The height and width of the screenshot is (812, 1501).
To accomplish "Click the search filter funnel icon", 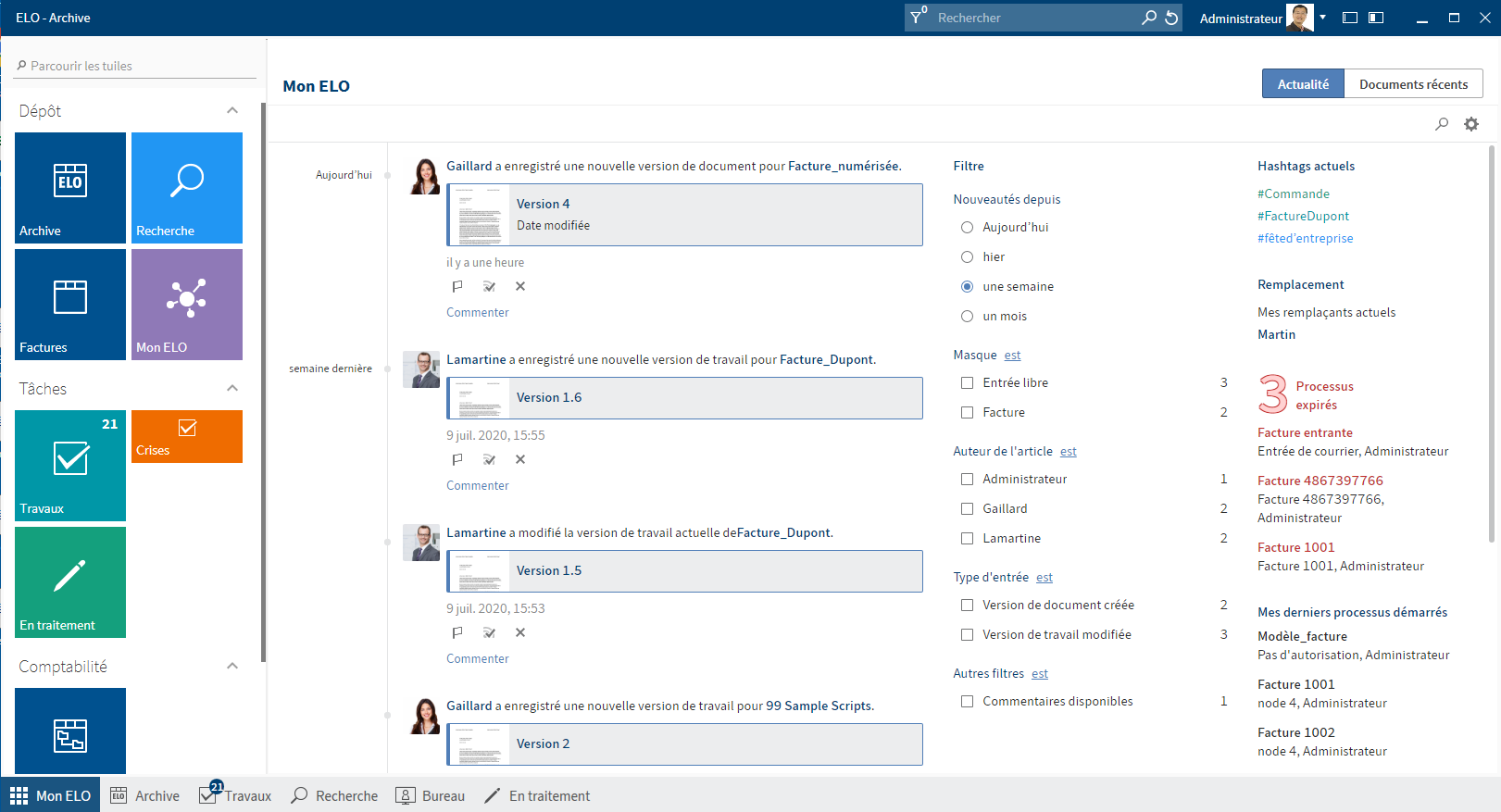I will 918,18.
